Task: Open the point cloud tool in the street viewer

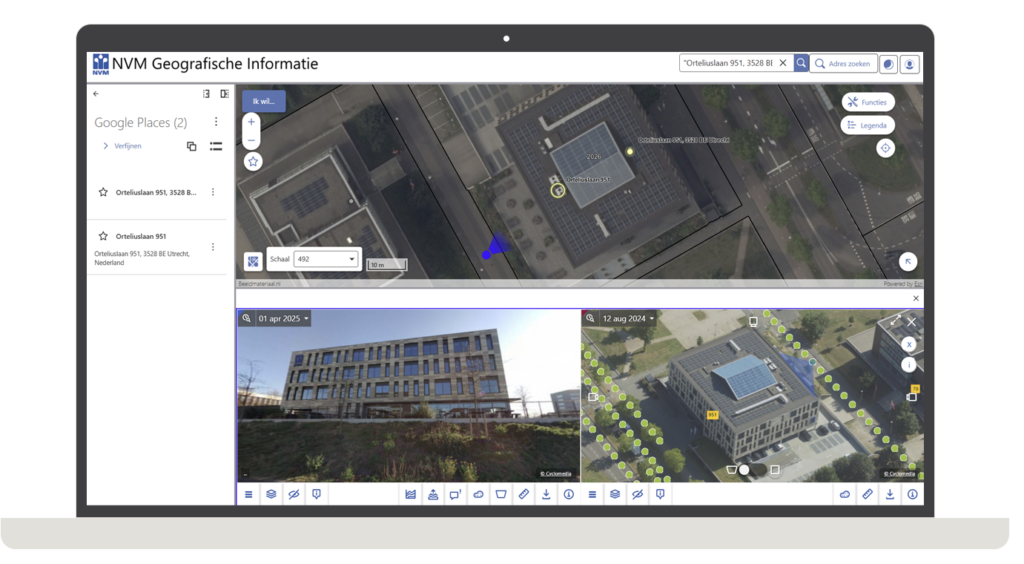Action: 478,495
